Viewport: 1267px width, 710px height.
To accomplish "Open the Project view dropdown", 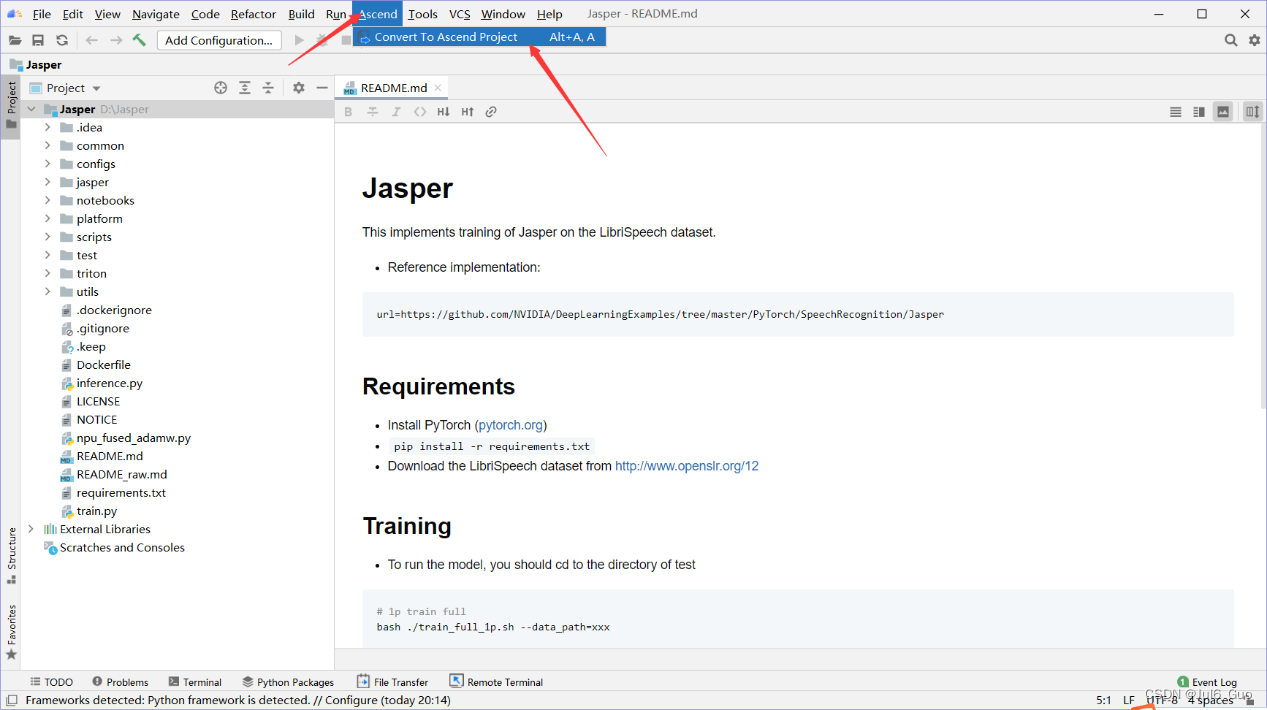I will click(x=65, y=88).
